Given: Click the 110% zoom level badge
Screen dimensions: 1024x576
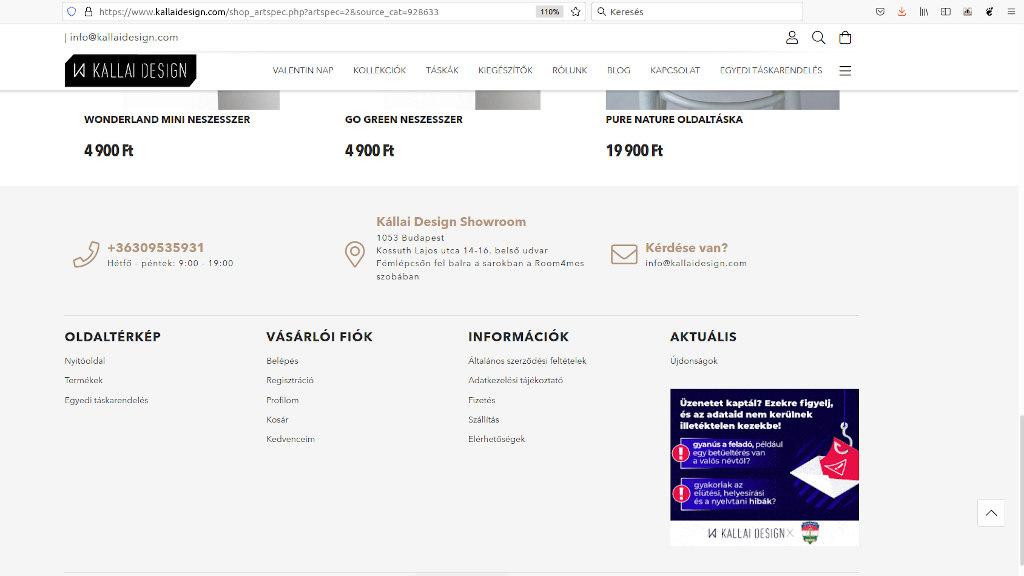Looking at the screenshot, I should pyautogui.click(x=550, y=12).
